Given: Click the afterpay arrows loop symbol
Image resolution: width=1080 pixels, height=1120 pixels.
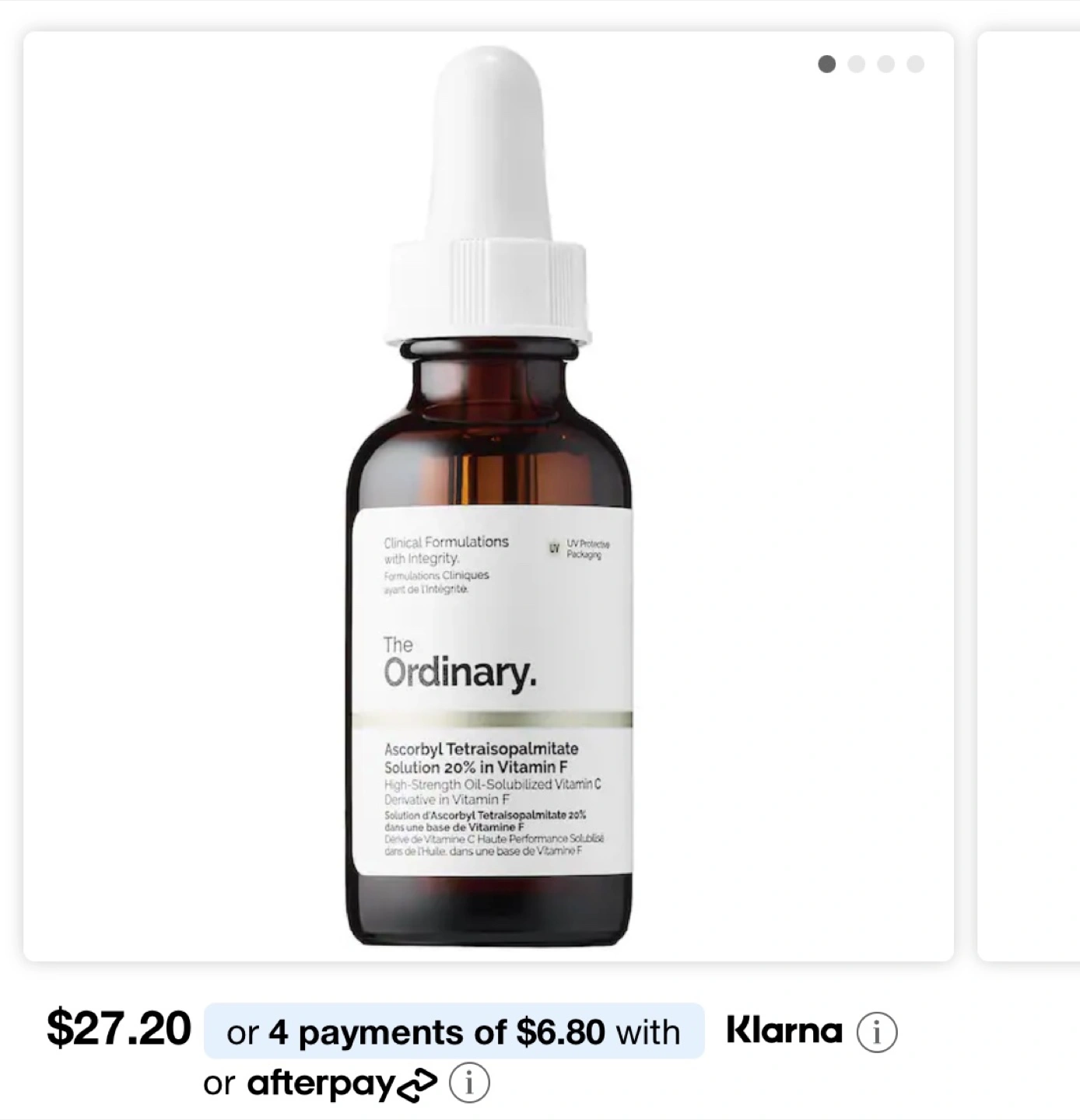Looking at the screenshot, I should coord(418,1086).
